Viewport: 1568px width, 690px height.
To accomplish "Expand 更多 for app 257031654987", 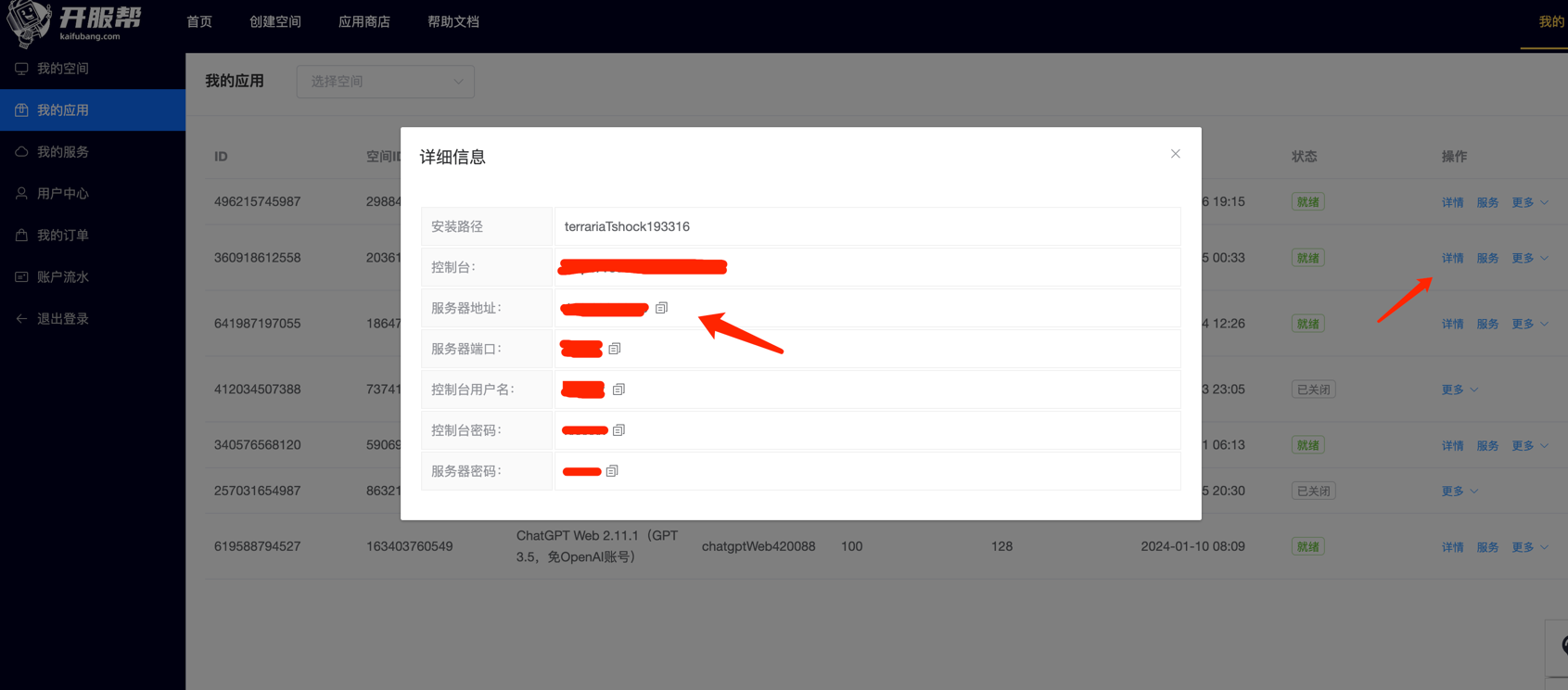I will click(x=1460, y=491).
